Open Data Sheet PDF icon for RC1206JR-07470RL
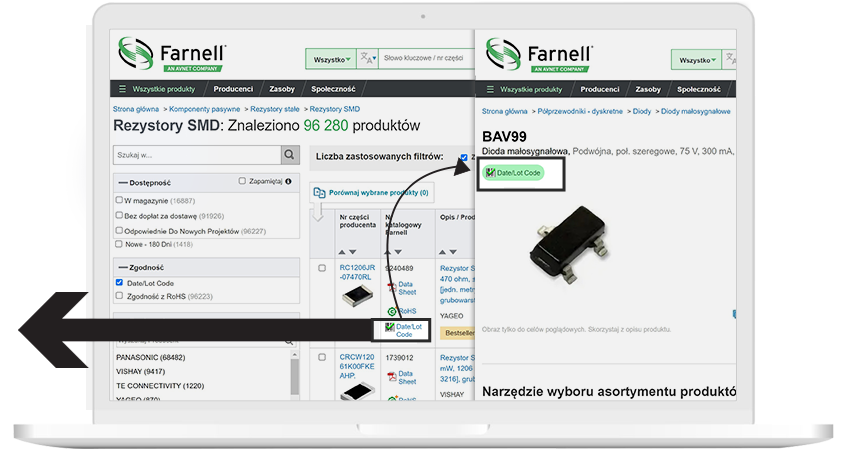Screen dimensions: 850x454 point(392,287)
